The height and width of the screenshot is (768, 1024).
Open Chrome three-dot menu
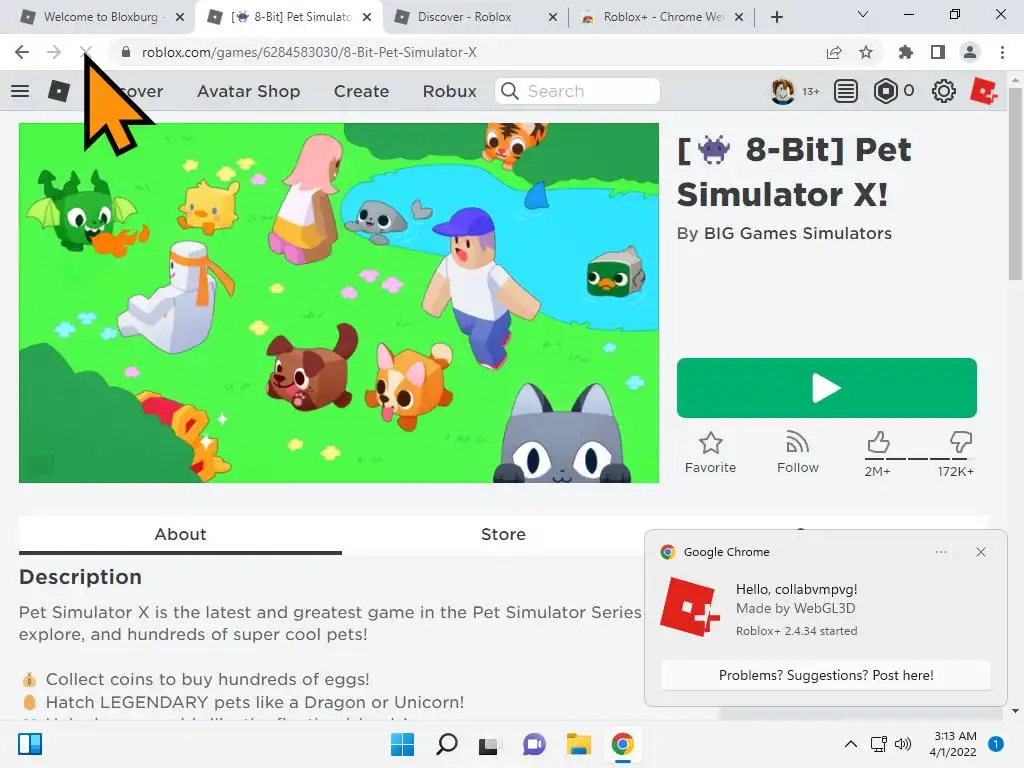click(x=1002, y=52)
